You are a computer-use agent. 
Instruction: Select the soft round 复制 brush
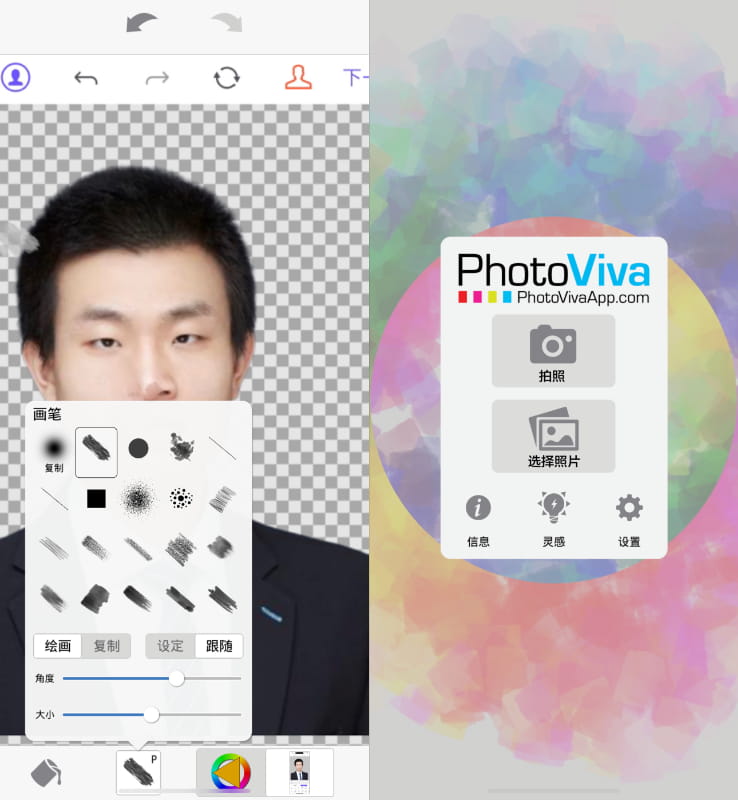(54, 453)
